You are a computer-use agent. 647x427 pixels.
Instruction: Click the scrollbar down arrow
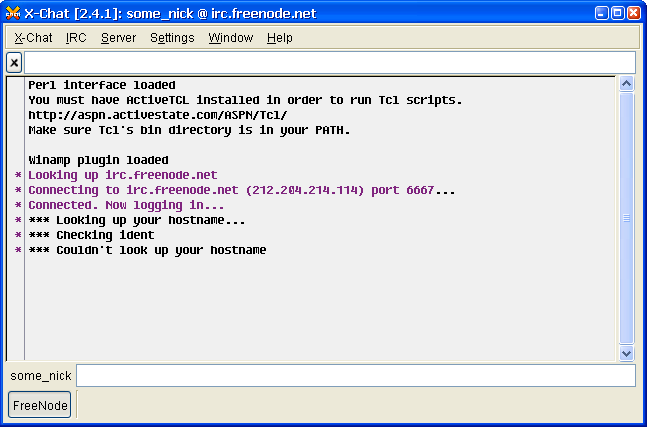(x=627, y=353)
